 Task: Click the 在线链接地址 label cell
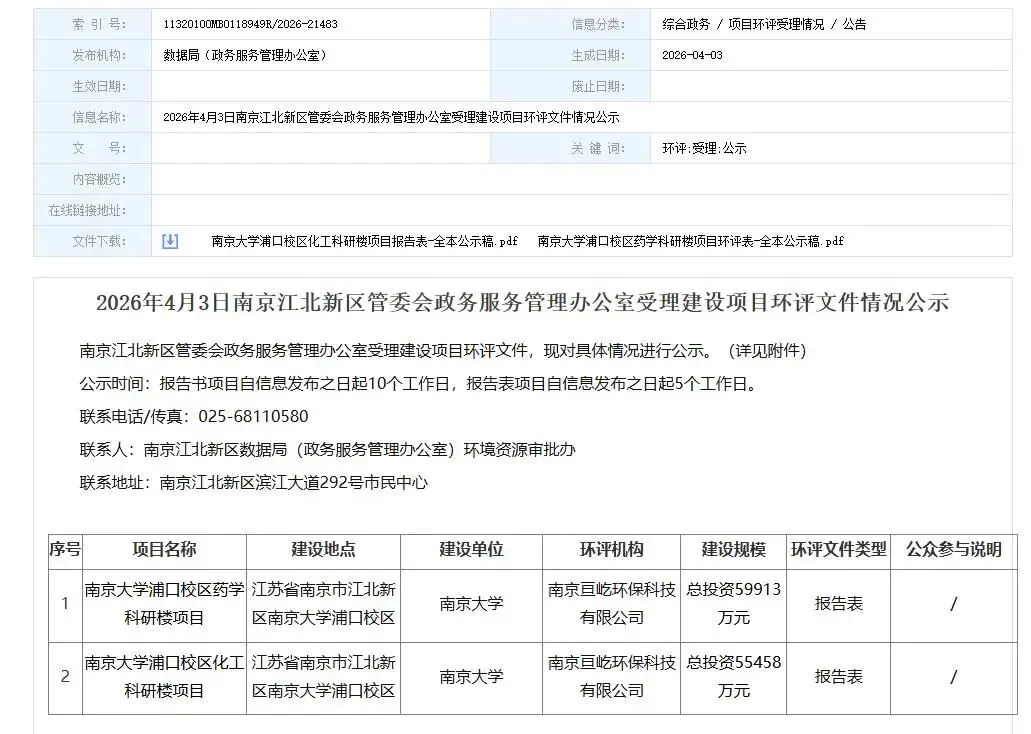coord(93,210)
